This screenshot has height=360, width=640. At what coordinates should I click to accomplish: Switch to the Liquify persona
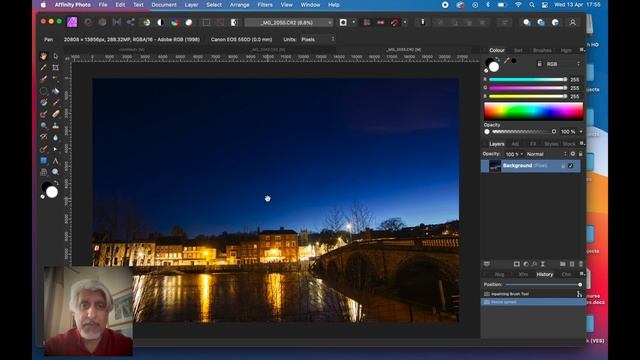coord(88,22)
